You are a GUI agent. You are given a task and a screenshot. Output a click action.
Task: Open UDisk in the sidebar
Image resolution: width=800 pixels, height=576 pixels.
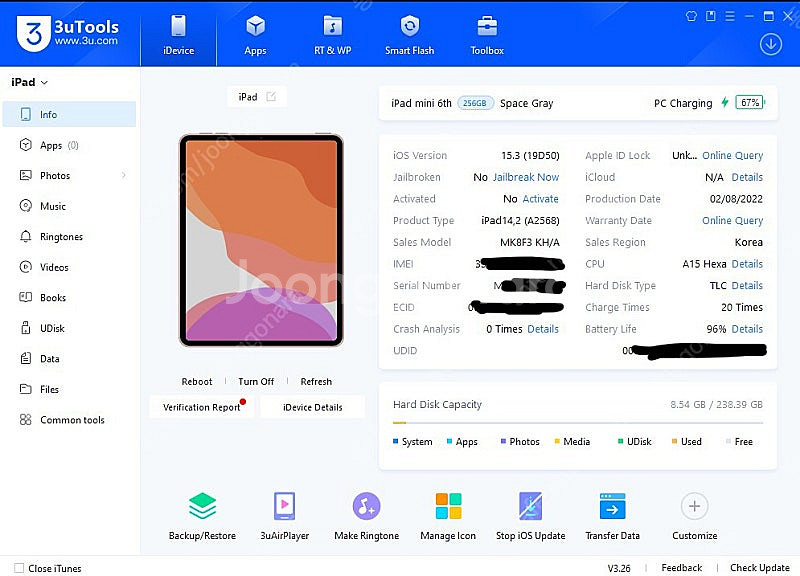[69, 328]
